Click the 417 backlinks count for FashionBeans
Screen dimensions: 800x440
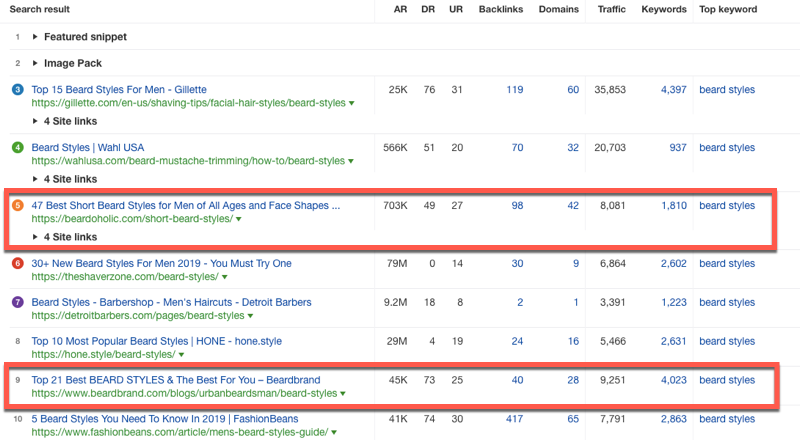[514, 419]
